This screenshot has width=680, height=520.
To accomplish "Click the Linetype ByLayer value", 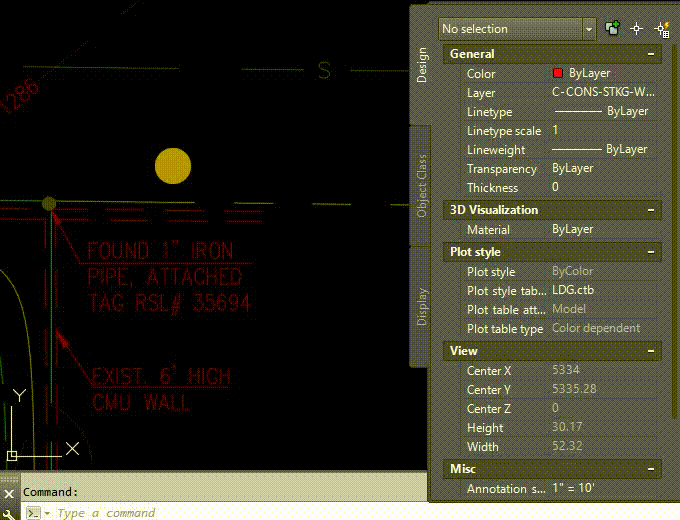I will point(602,111).
